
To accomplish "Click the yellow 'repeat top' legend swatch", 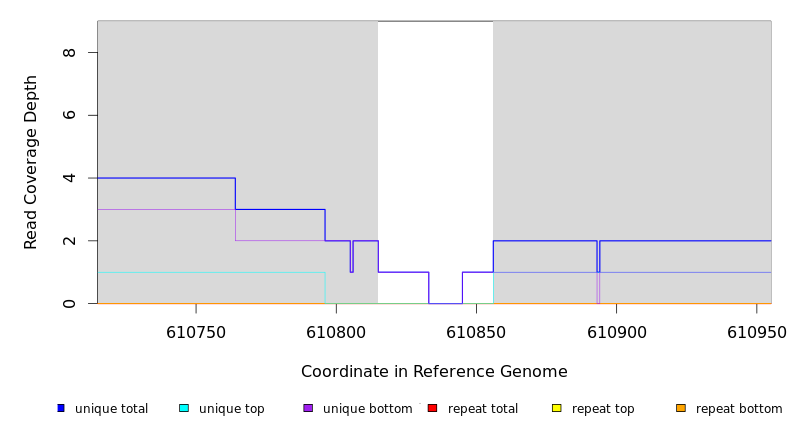I will point(557,408).
